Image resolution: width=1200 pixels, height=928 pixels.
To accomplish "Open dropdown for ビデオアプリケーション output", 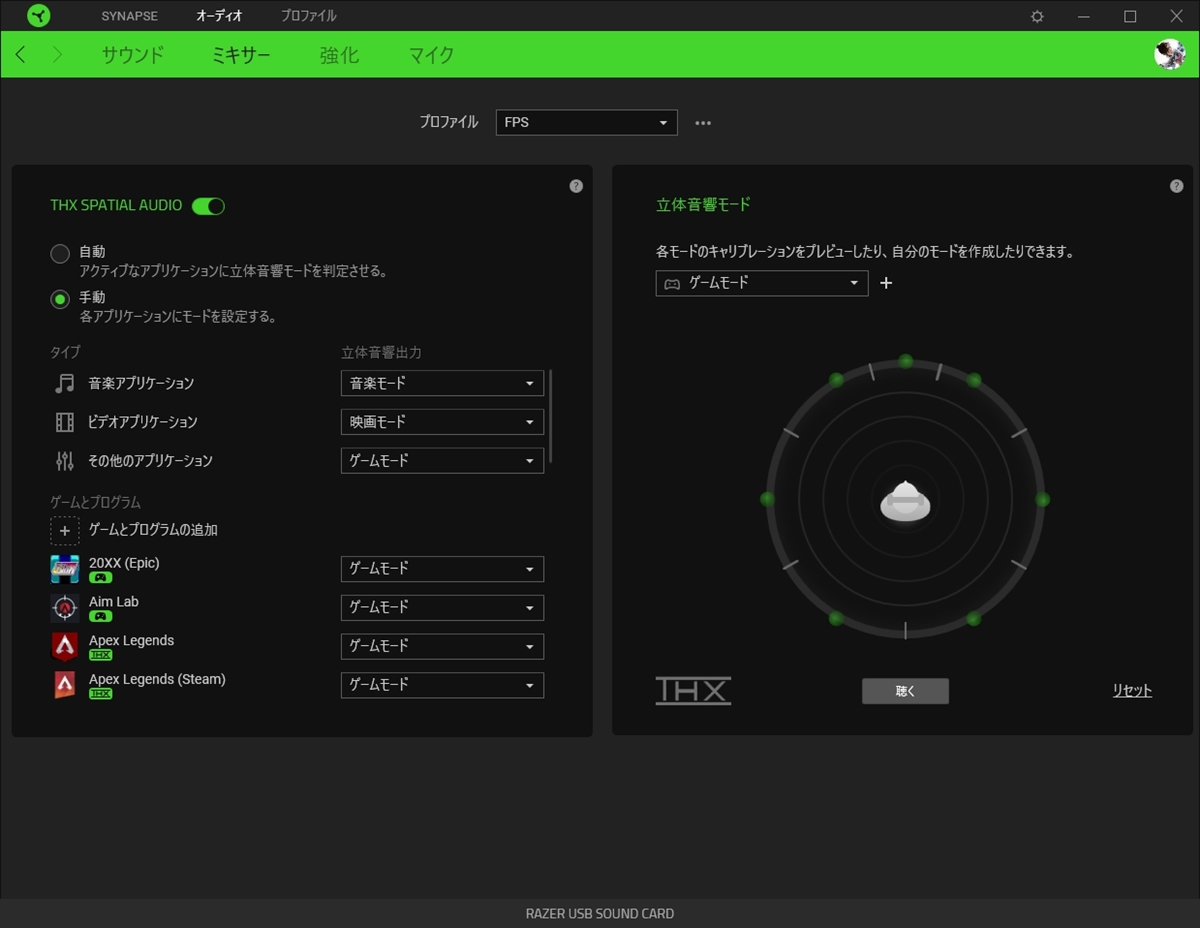I will (442, 422).
